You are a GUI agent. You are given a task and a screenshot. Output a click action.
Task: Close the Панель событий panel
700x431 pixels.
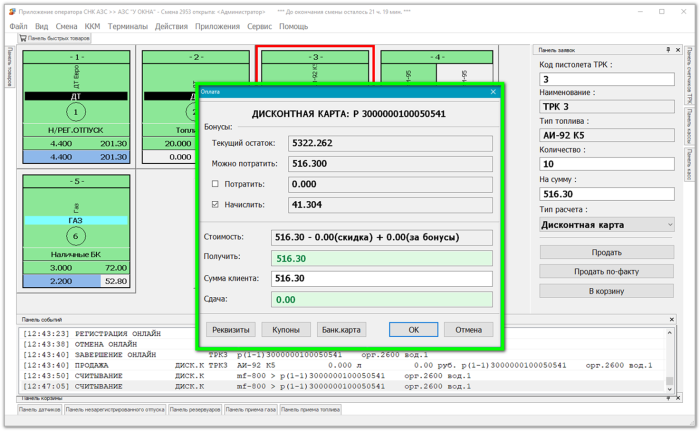pos(671,319)
